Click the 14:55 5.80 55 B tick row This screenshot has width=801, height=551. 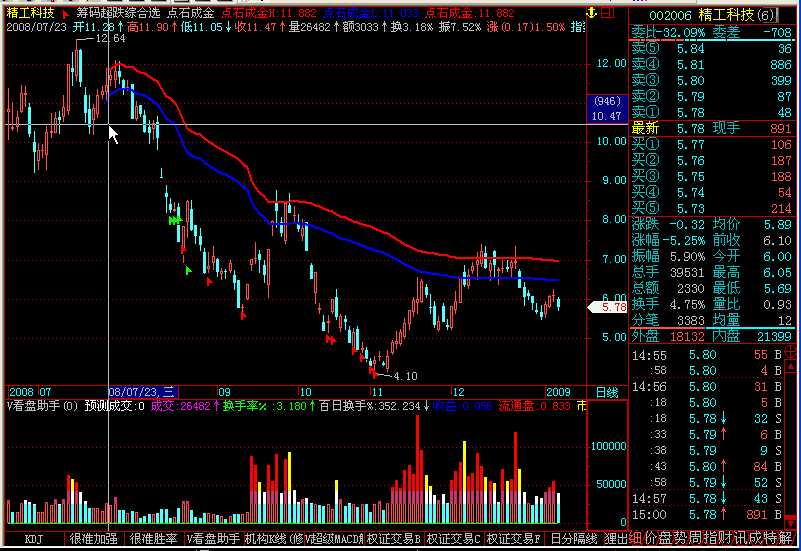coord(707,355)
